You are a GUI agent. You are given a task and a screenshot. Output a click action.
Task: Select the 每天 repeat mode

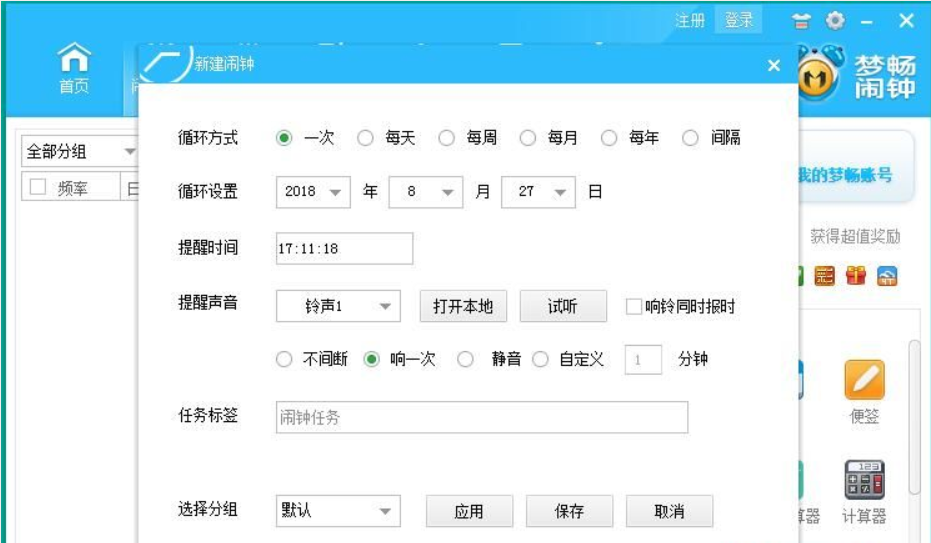pyautogui.click(x=365, y=138)
